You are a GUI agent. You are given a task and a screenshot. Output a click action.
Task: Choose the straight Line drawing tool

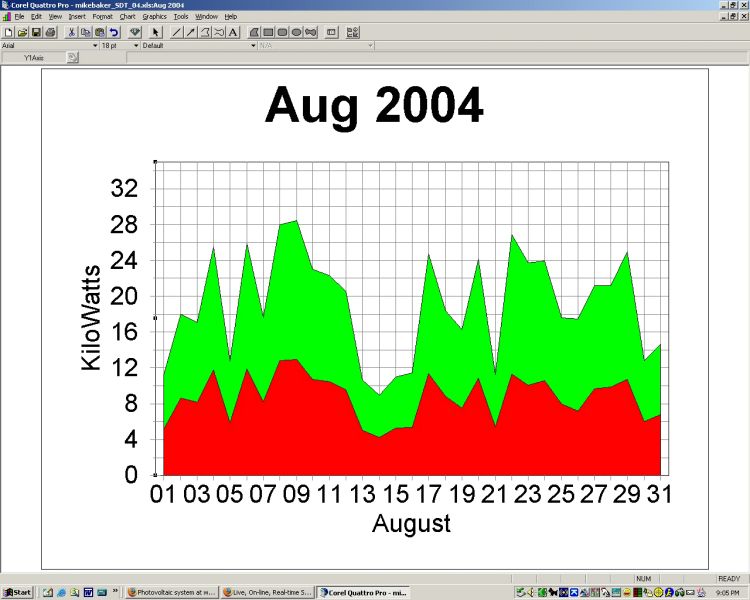pyautogui.click(x=177, y=32)
